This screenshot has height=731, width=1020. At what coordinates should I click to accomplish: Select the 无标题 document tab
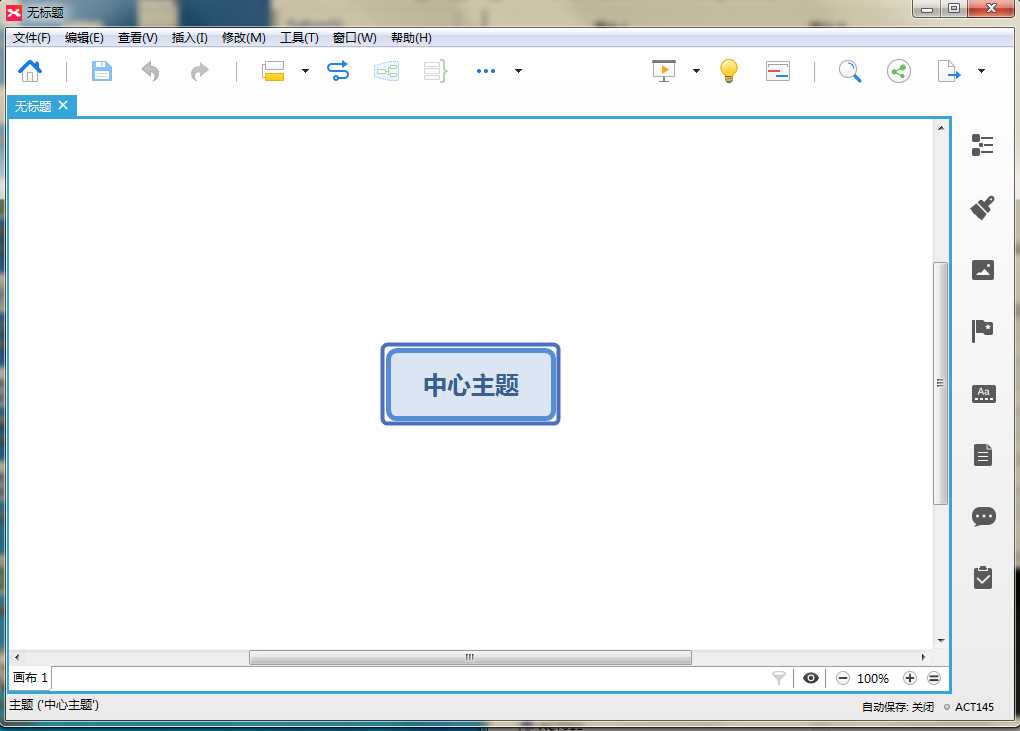(x=33, y=105)
